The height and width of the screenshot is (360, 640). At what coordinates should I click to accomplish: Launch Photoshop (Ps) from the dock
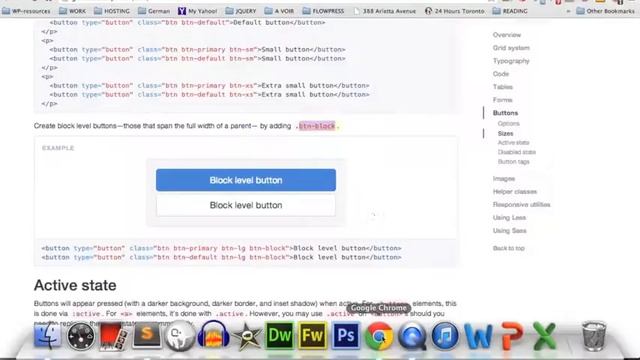coord(346,336)
